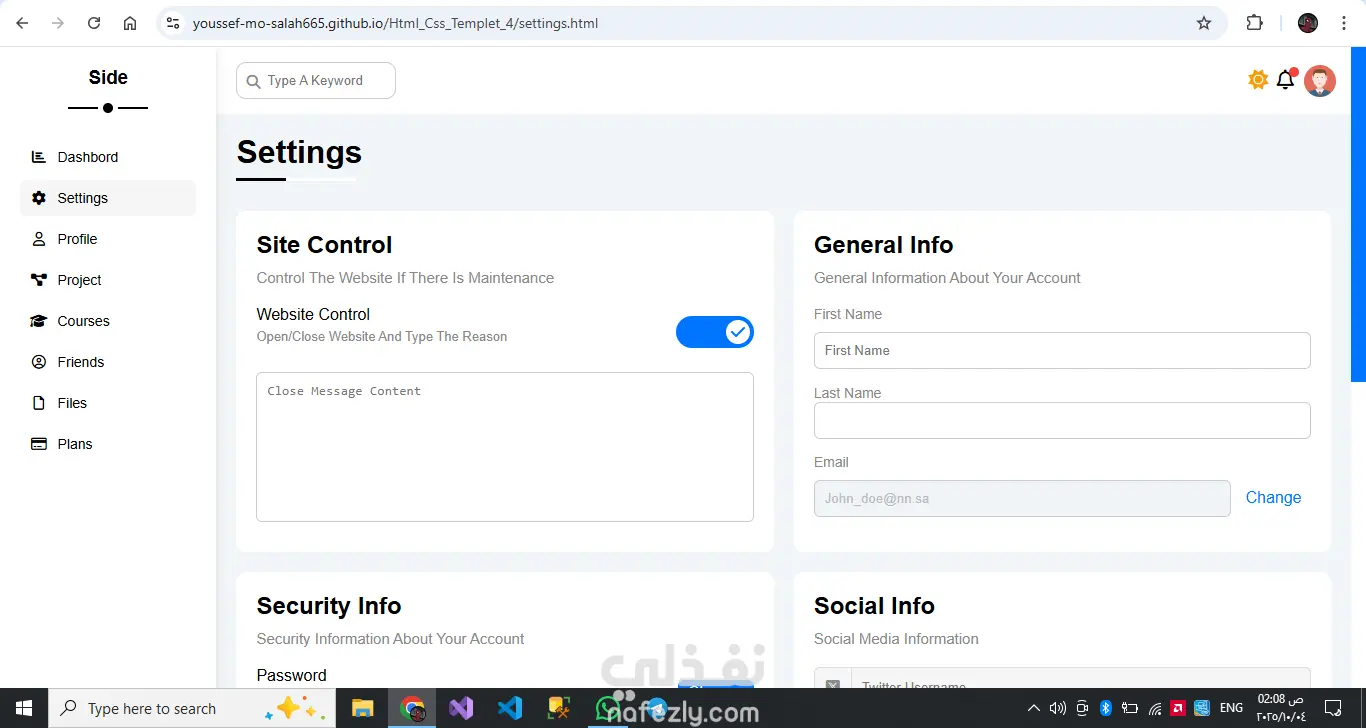Viewport: 1366px width, 728px height.
Task: Click the Site Control heading
Action: click(x=324, y=245)
